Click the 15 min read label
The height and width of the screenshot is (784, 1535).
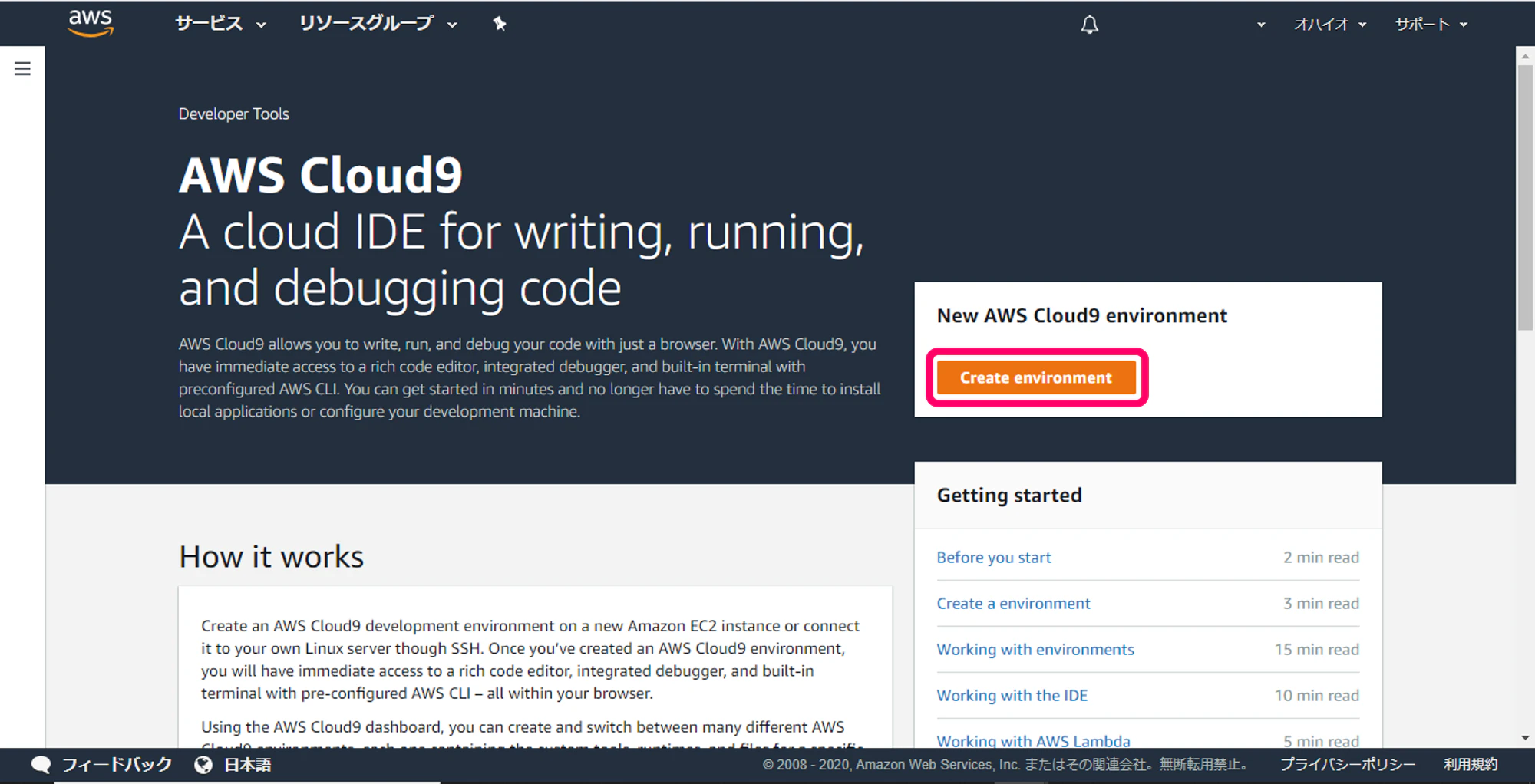1317,650
